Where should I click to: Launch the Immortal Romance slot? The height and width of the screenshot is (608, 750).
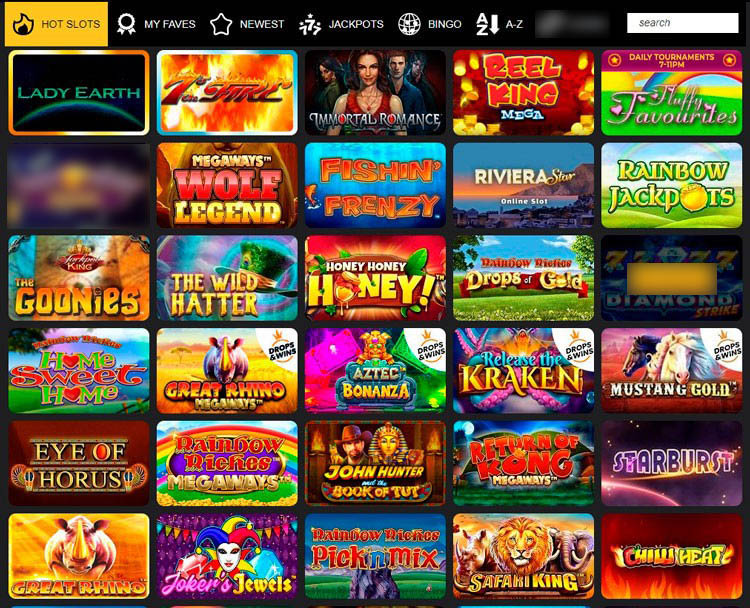pos(375,93)
